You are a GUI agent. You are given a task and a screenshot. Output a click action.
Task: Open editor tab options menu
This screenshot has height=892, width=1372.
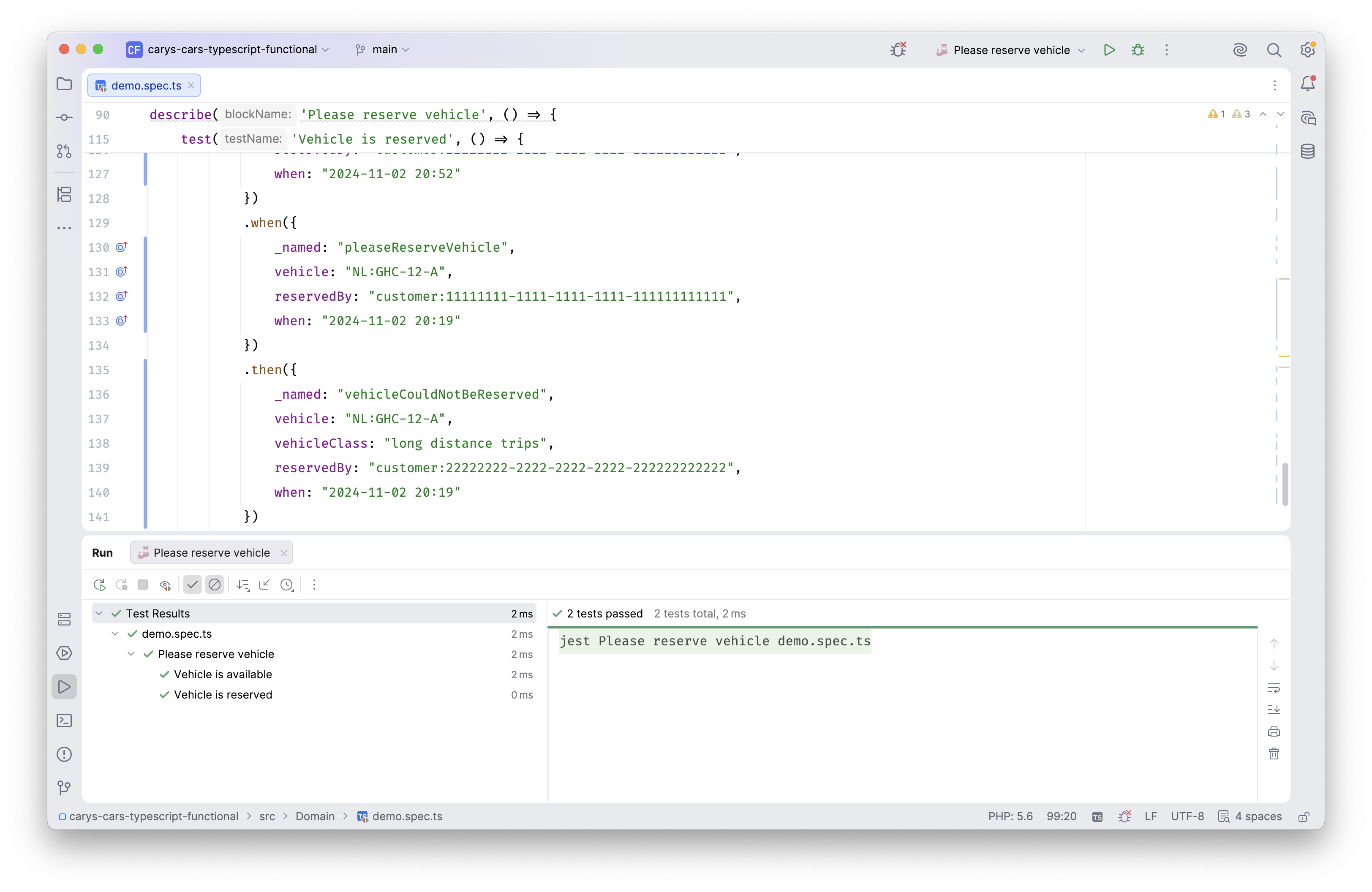click(1274, 85)
